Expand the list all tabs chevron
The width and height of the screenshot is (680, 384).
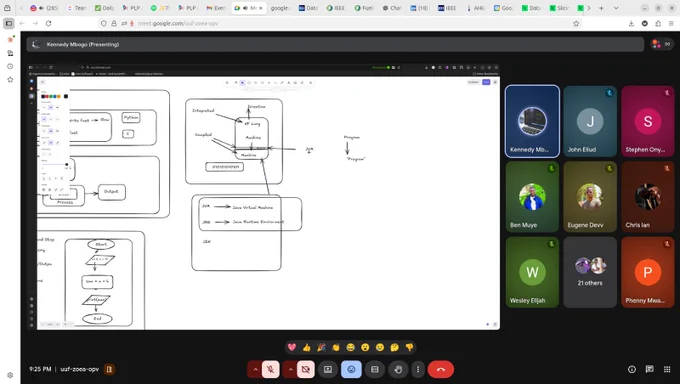[x=616, y=8]
